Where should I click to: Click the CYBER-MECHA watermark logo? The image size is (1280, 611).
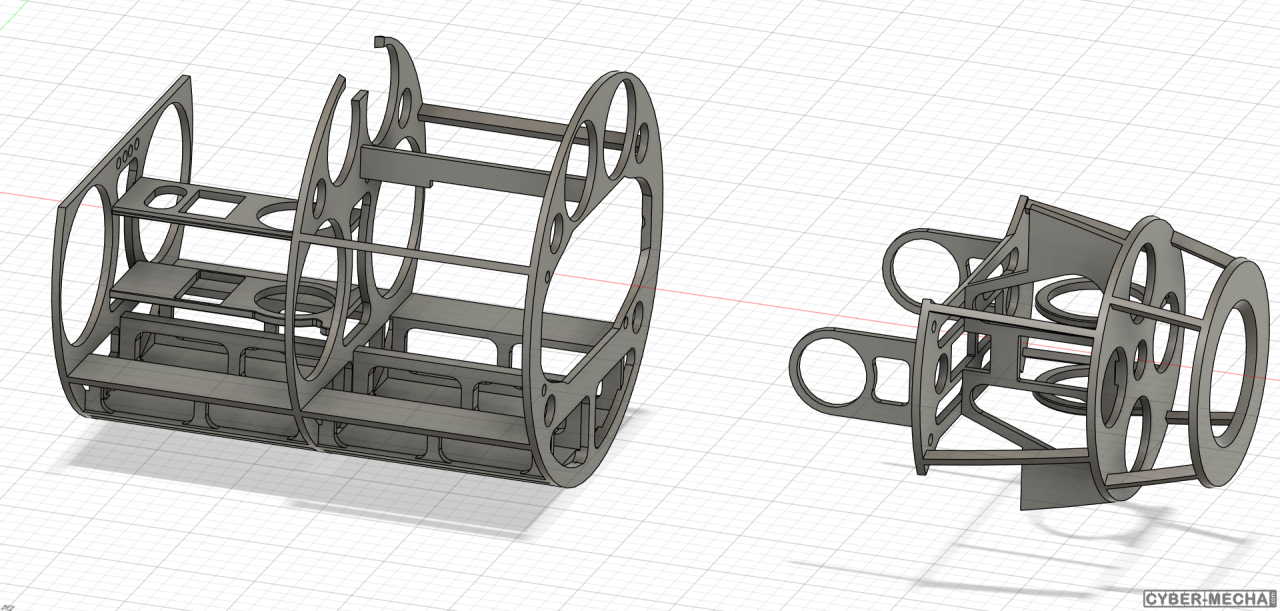coord(1209,599)
